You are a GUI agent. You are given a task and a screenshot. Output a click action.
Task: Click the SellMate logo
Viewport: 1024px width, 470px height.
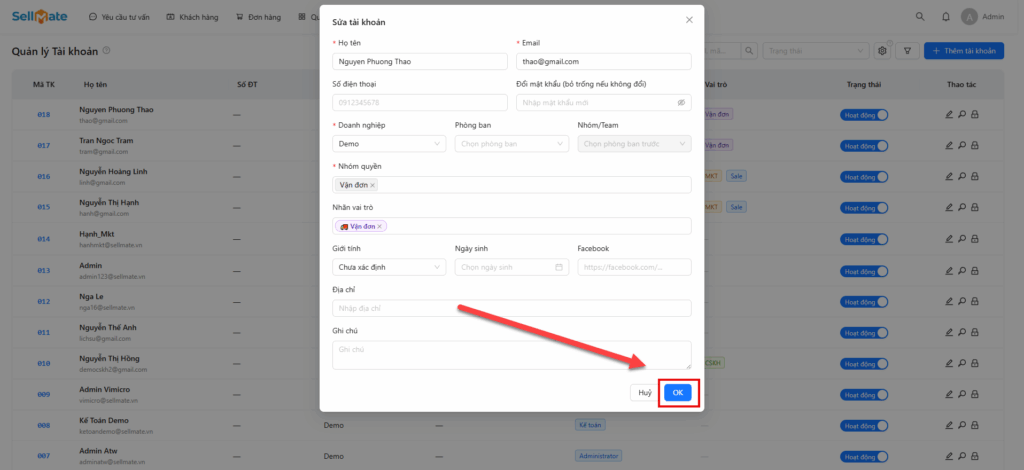(40, 17)
